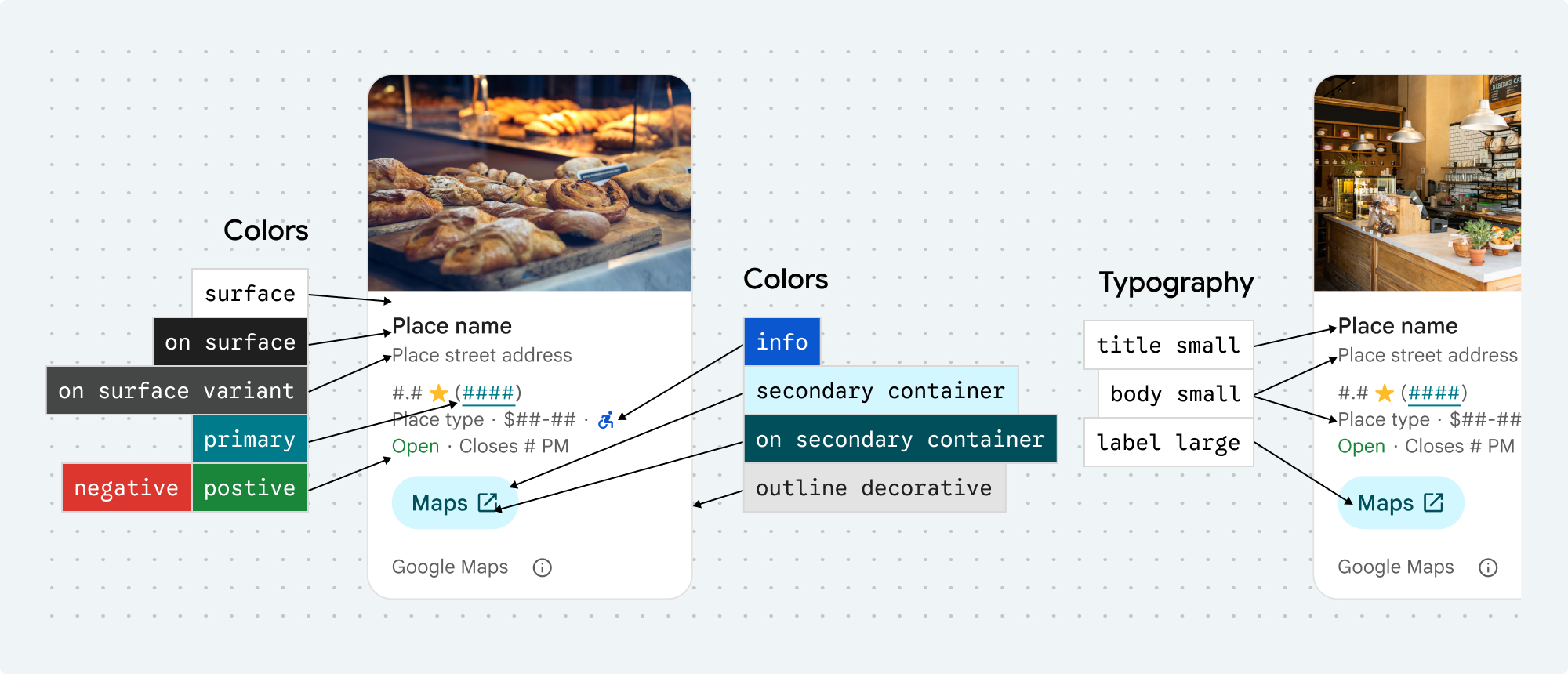
Task: Click the wheelchair accessibility icon
Action: (x=605, y=420)
